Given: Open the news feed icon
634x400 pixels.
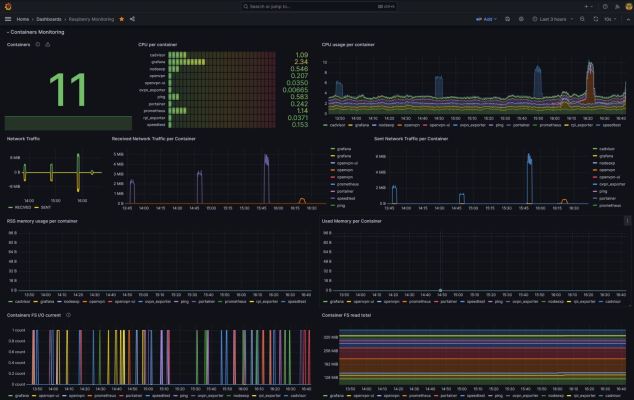Looking at the screenshot, I should 617,6.
